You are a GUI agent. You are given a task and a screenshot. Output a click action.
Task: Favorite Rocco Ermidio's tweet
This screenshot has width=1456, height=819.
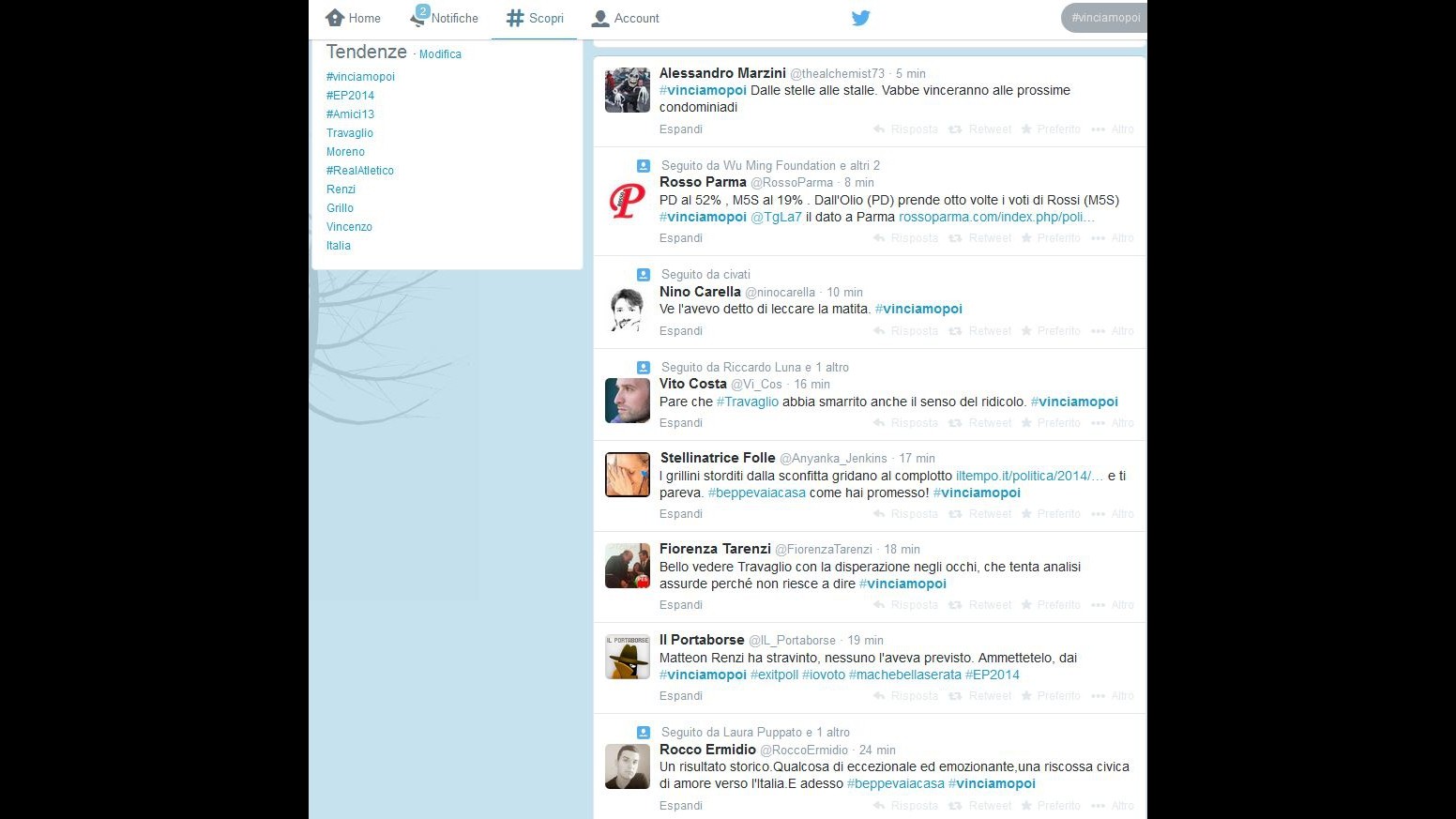[x=1051, y=806]
